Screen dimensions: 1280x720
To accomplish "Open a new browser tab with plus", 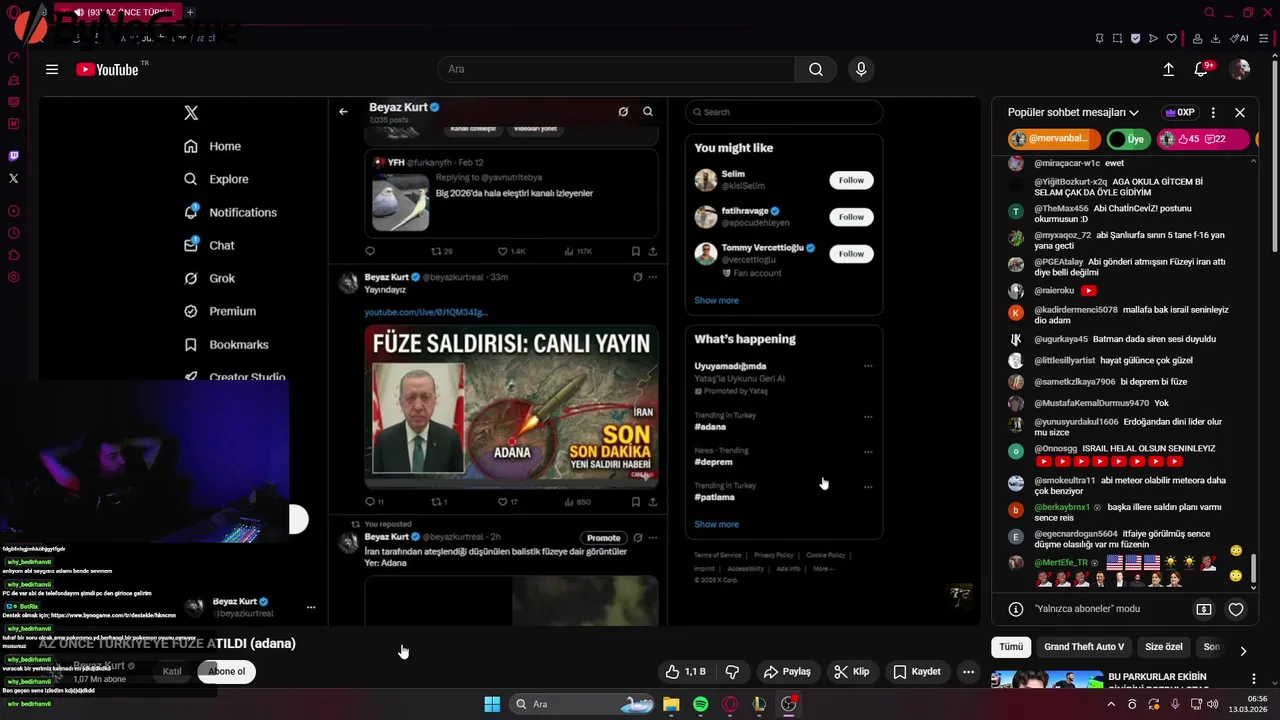I will (x=190, y=12).
